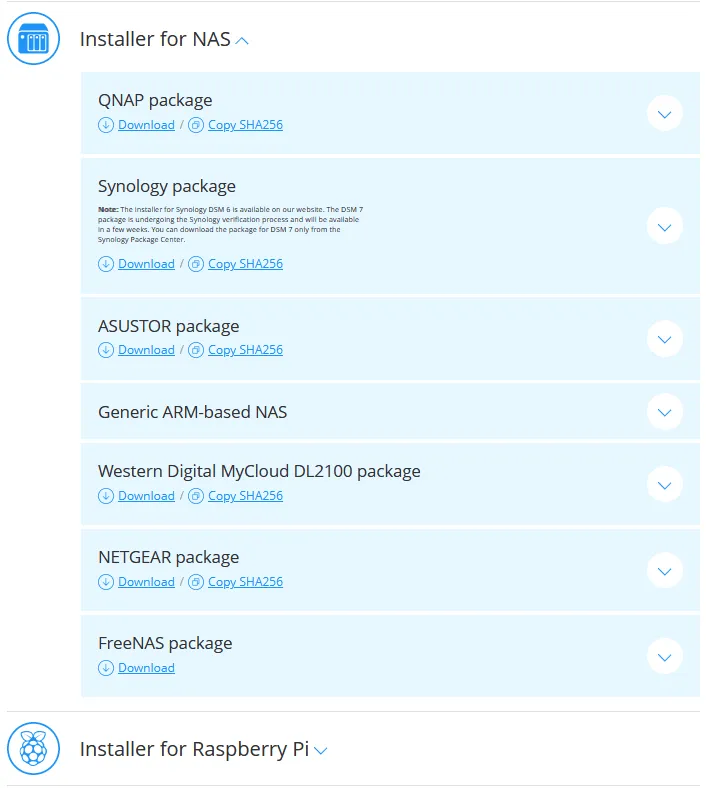The image size is (713, 793).
Task: Expand the NETGEAR package details chevron
Action: click(664, 570)
